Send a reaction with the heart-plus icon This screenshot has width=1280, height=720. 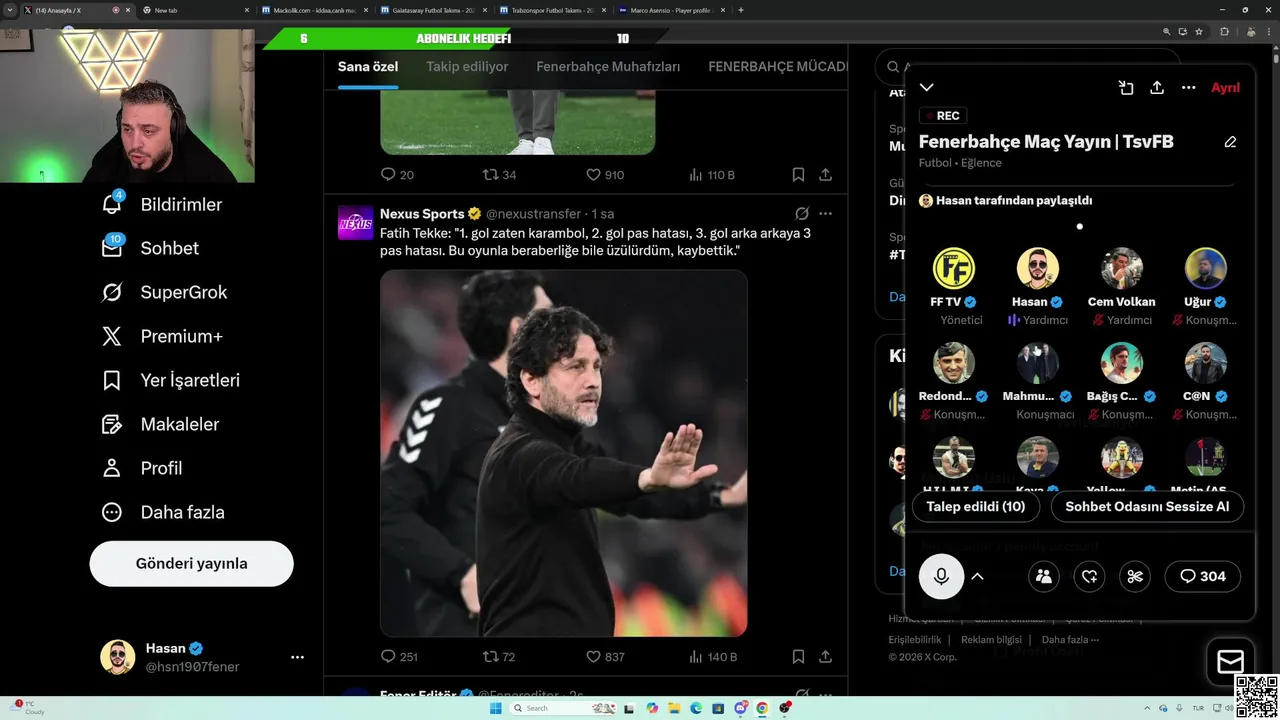(x=1089, y=576)
